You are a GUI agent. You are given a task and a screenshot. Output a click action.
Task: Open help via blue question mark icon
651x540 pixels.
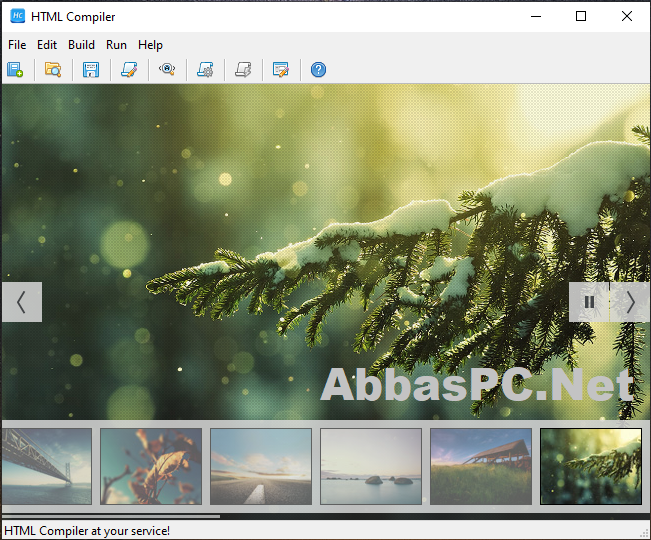tap(318, 70)
